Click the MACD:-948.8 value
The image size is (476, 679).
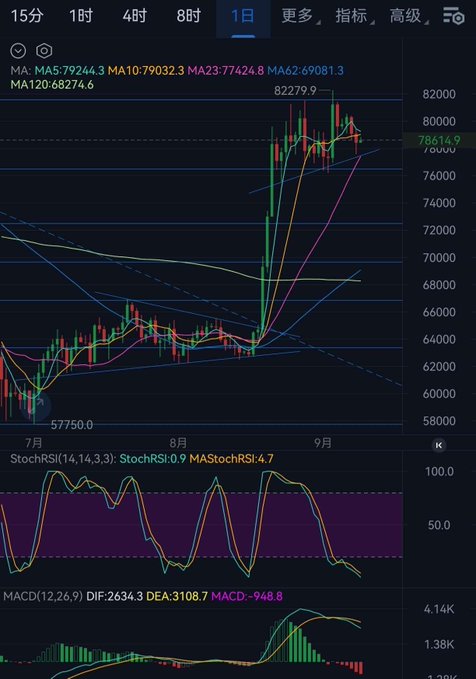point(247,597)
